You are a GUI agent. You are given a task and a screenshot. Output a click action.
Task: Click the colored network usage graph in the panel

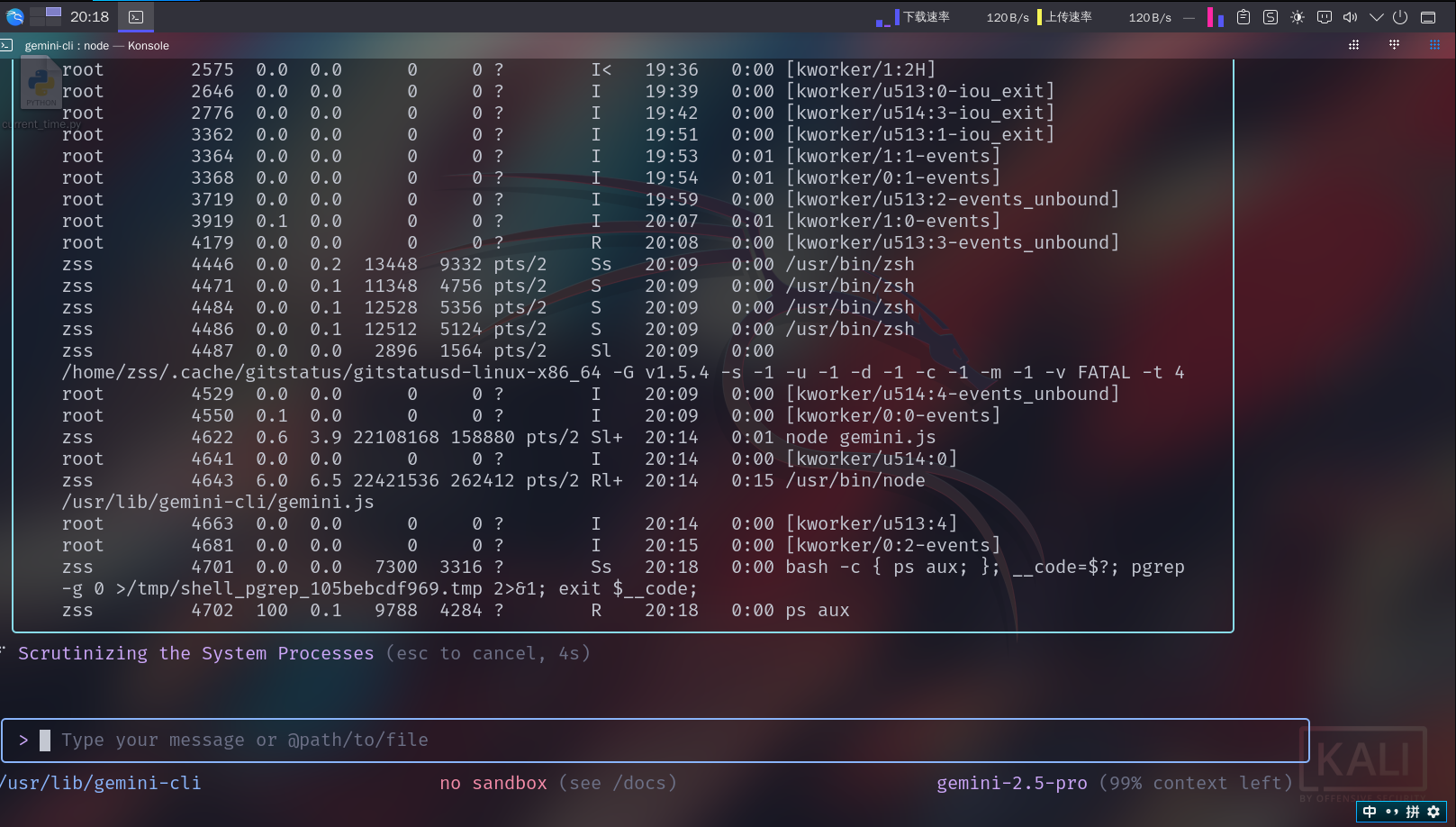pyautogui.click(x=1216, y=16)
